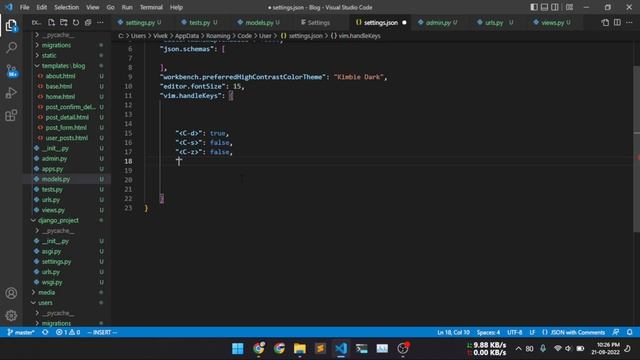Screen dimensions: 640x360
Task: Select language mode JSON with Comments
Action: pos(573,332)
